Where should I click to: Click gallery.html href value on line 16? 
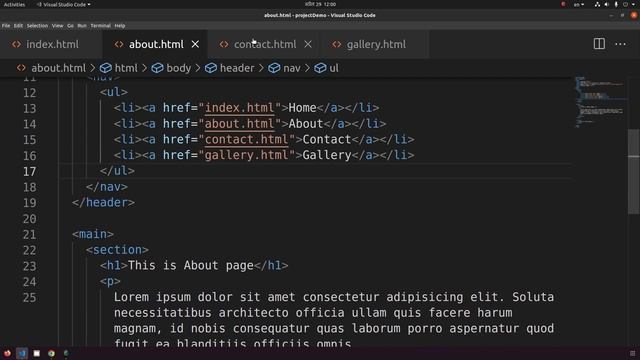(x=247, y=155)
